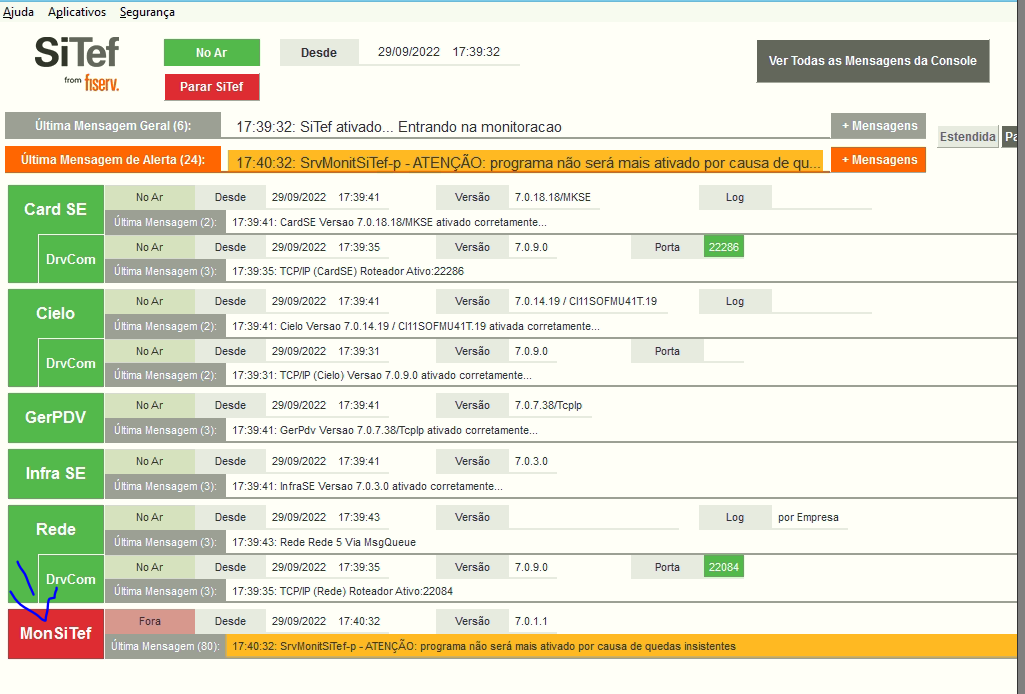Select the Última Mensagem Geral (6) label
The width and height of the screenshot is (1025, 694).
pyautogui.click(x=113, y=125)
